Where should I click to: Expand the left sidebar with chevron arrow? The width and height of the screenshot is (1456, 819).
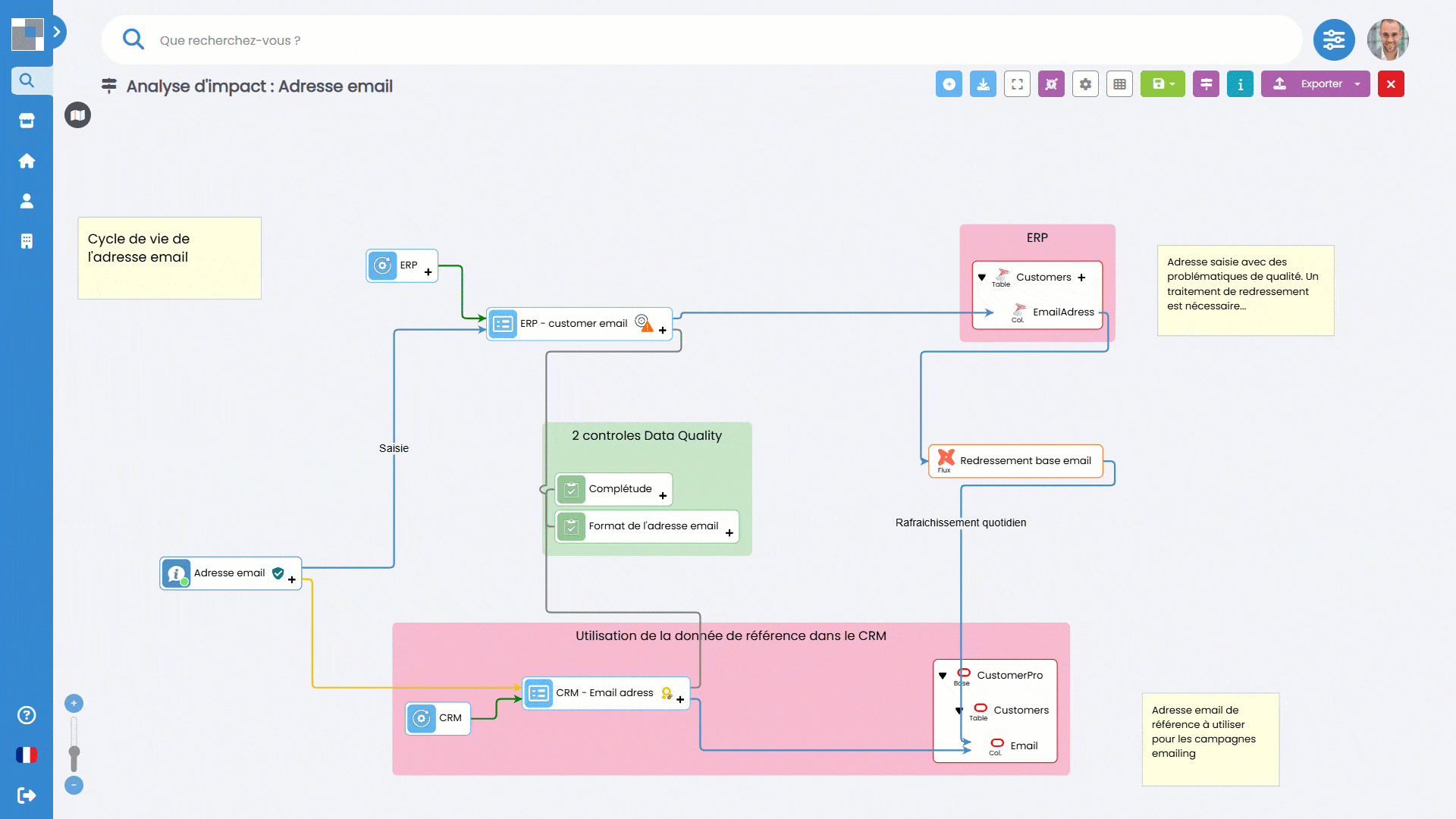(x=57, y=32)
